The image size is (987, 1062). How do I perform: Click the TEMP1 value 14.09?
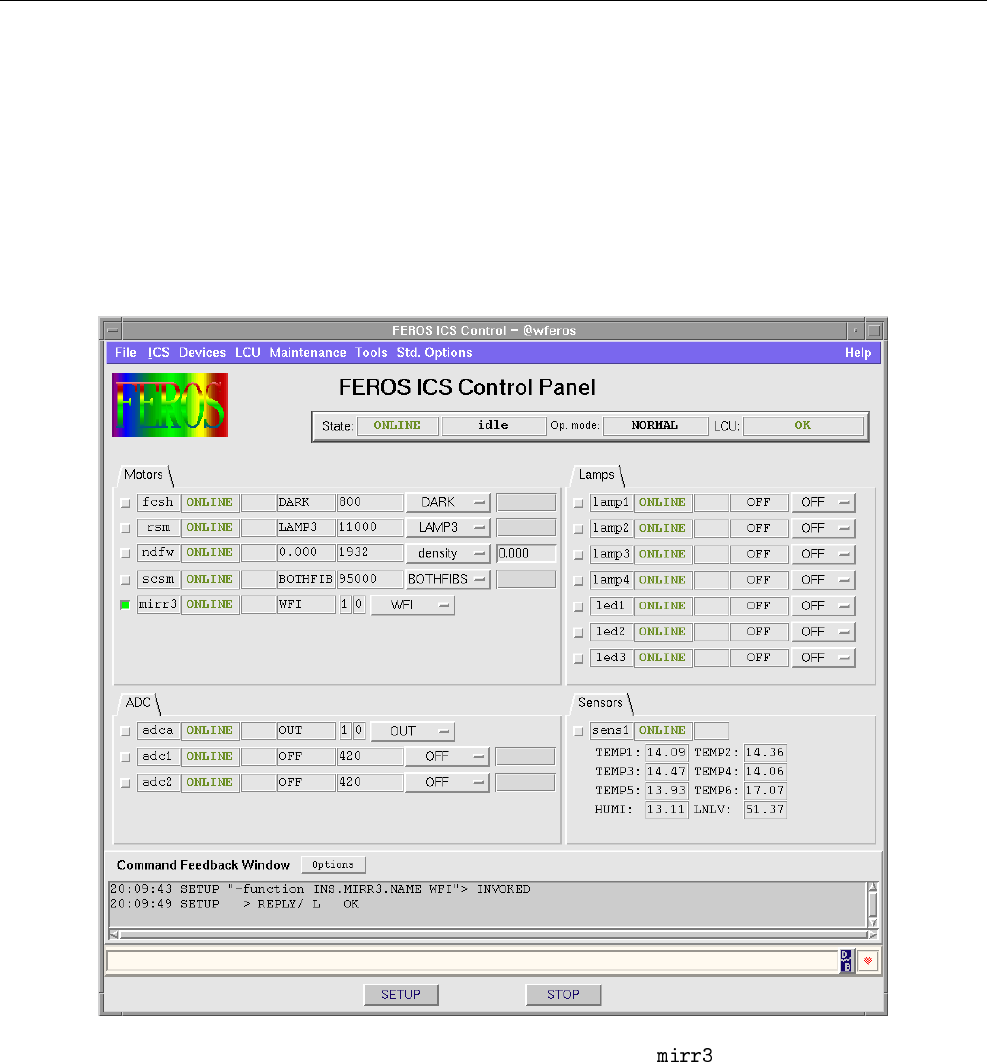tap(667, 752)
